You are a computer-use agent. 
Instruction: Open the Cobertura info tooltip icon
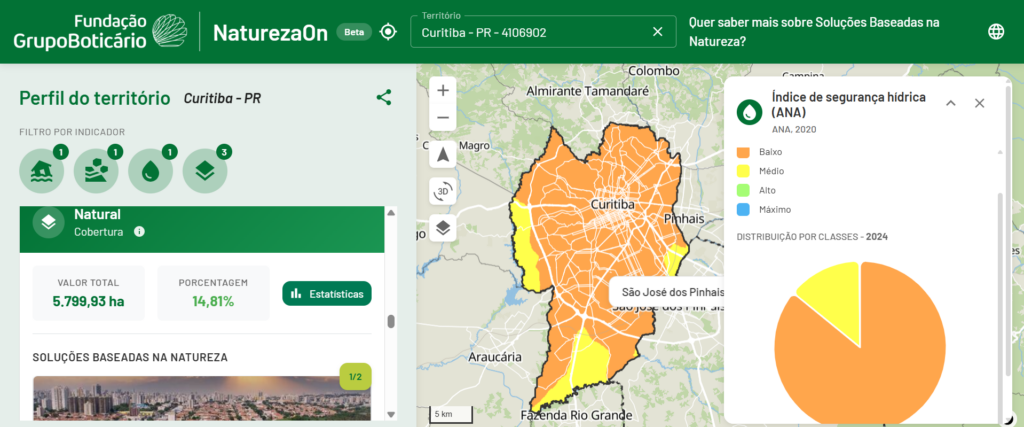[139, 232]
